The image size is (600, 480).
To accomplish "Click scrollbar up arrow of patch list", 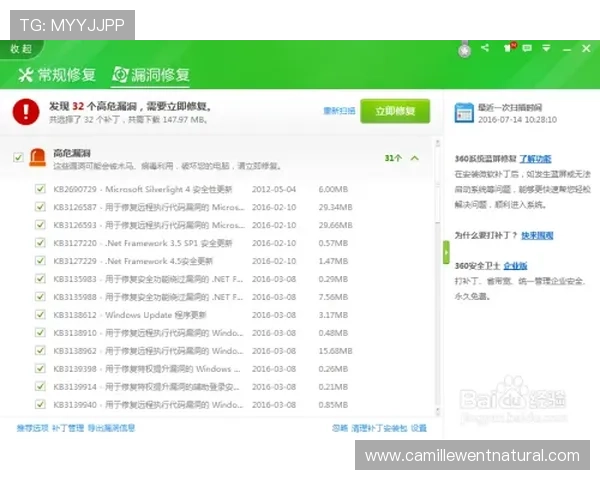I will [438, 143].
